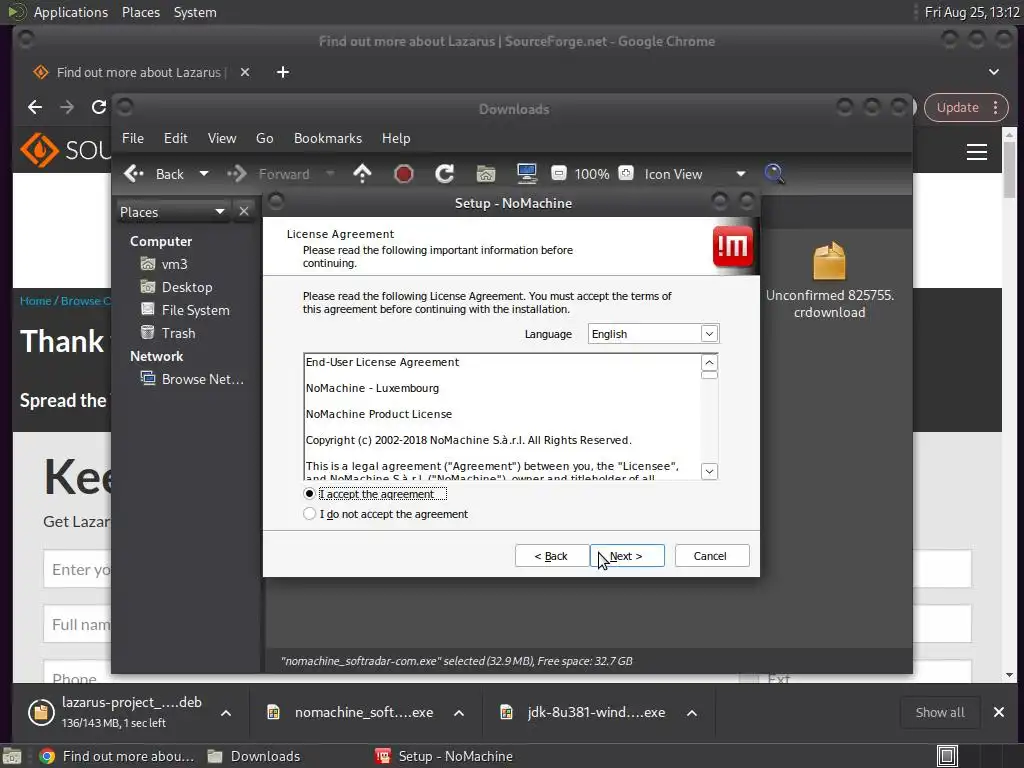Switch to Downloads window in taskbar
Screen dimensions: 1024x768
254,756
